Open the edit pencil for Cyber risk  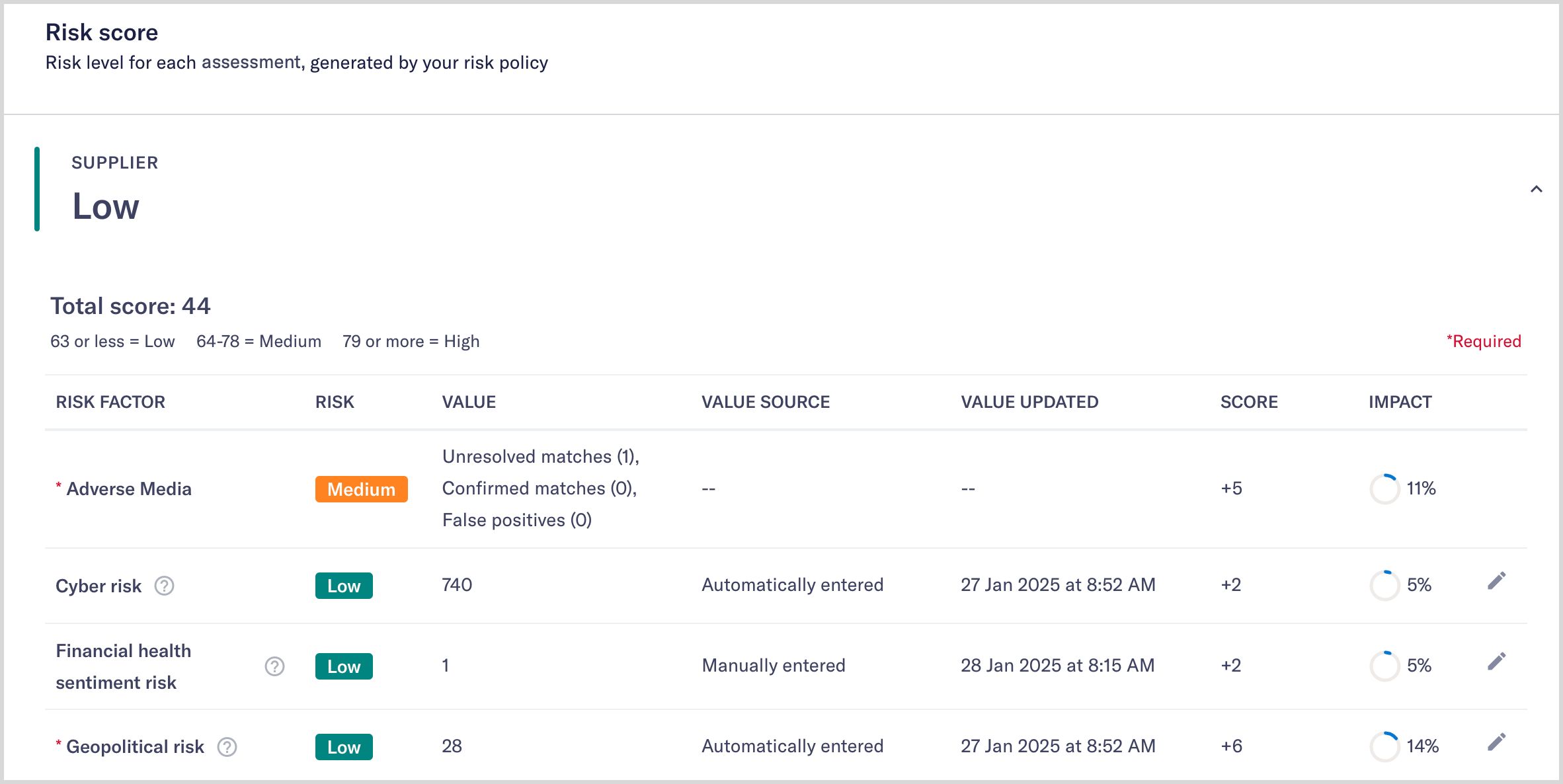pos(1496,580)
